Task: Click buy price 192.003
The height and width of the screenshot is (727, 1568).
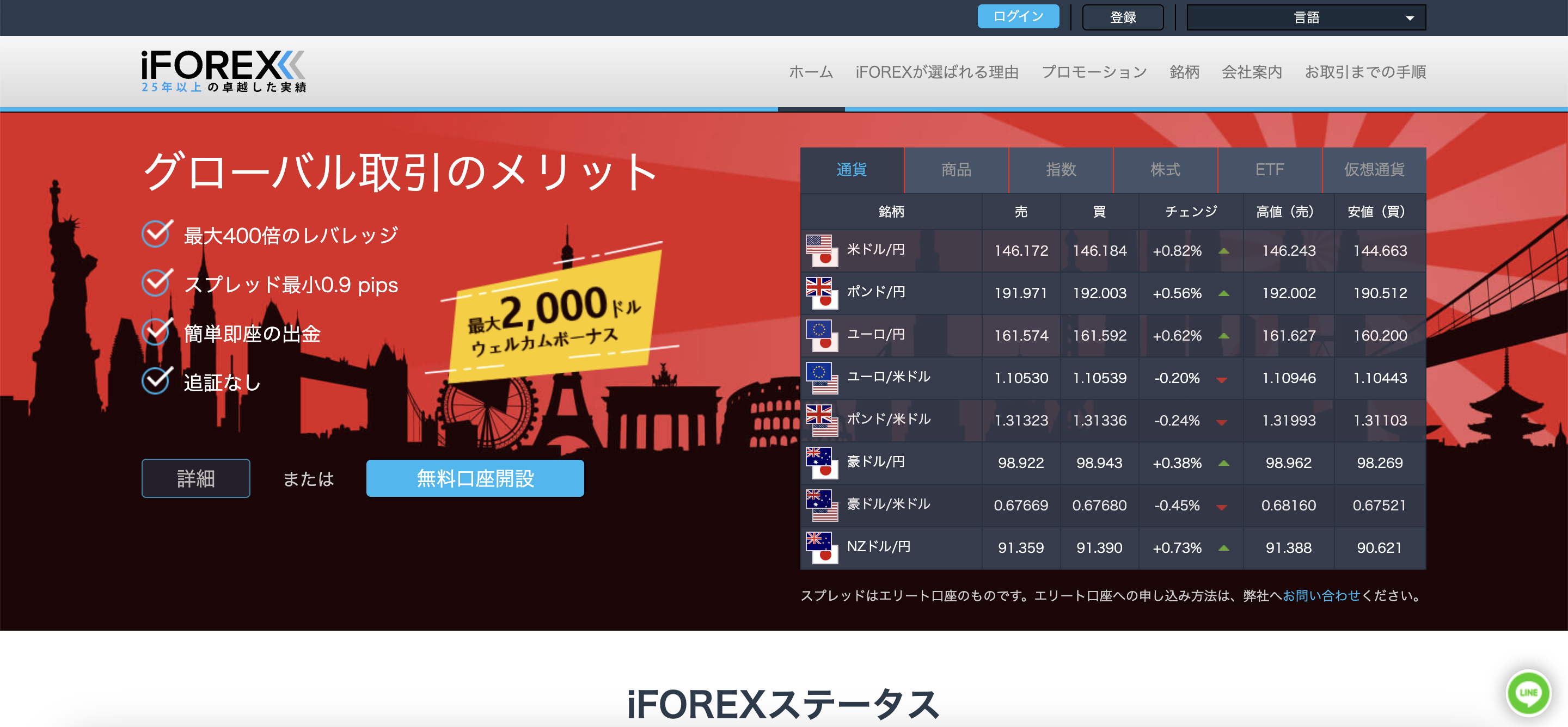Action: coord(1099,293)
